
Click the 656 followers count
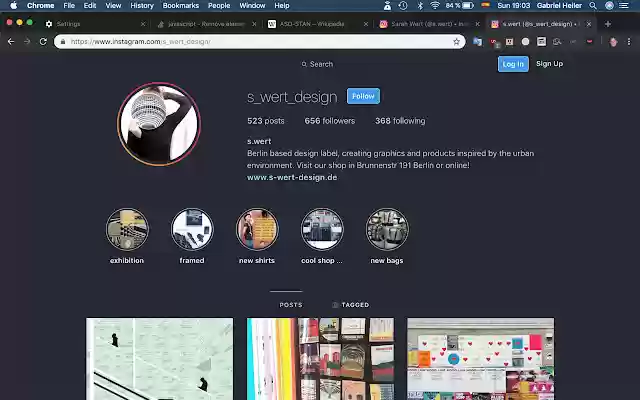click(329, 121)
